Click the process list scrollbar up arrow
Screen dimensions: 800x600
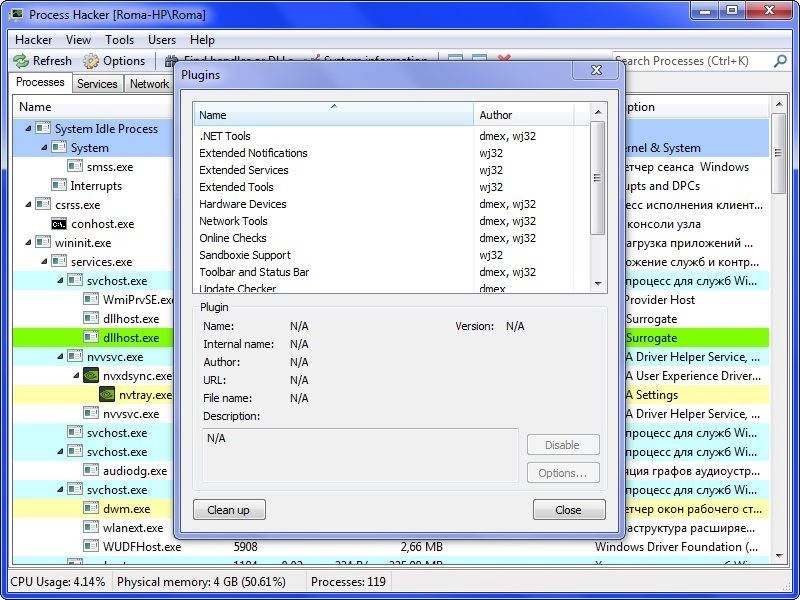(x=778, y=105)
